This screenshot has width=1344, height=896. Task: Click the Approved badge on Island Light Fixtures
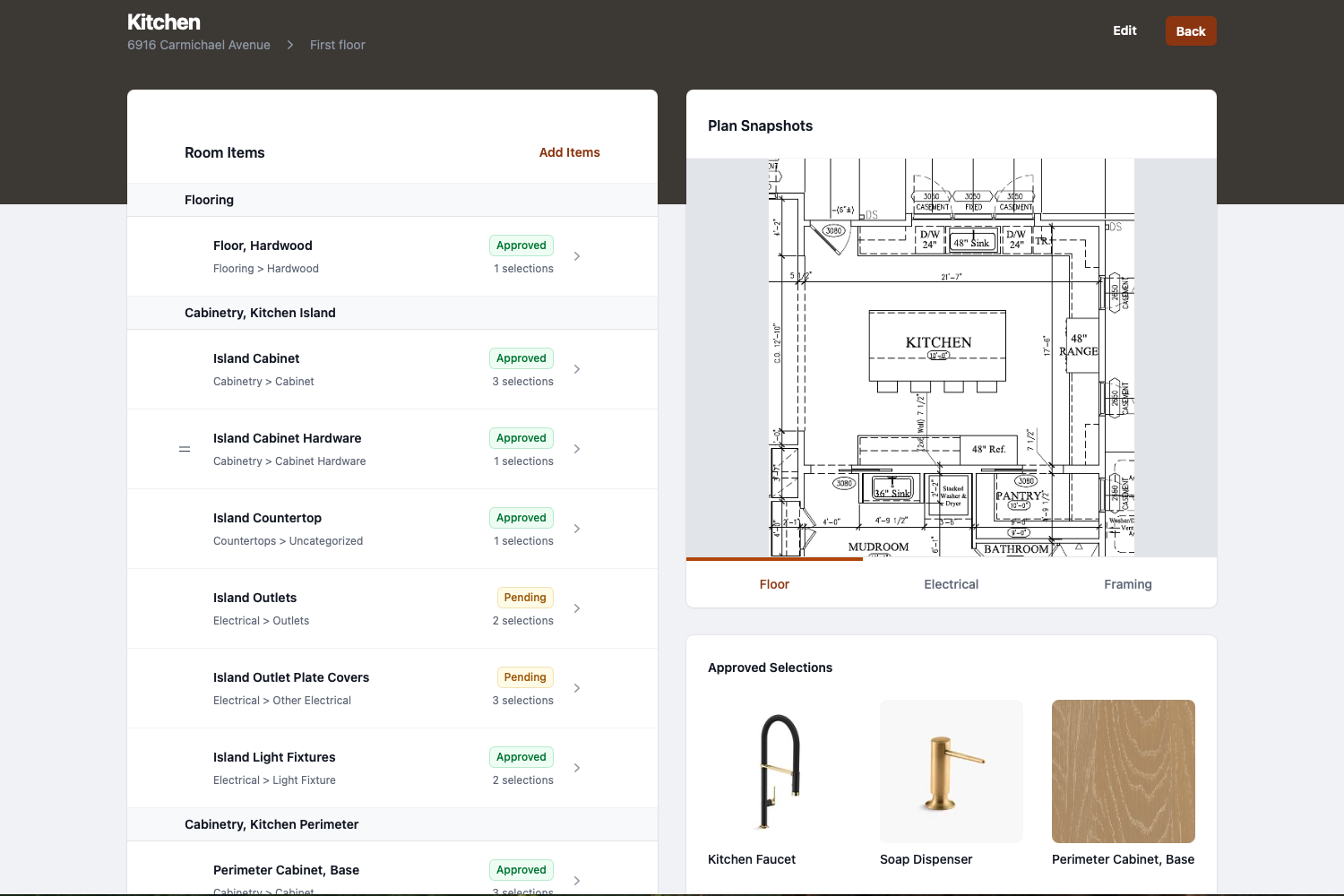[x=521, y=757]
